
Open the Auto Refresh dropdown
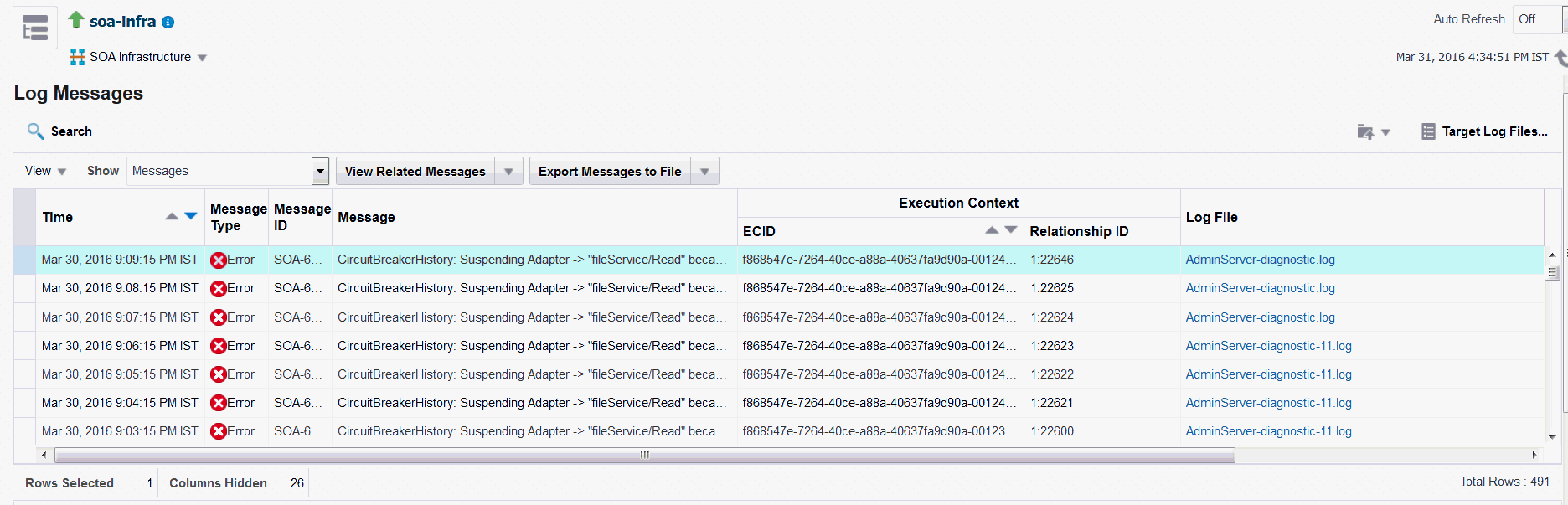pyautogui.click(x=1538, y=19)
